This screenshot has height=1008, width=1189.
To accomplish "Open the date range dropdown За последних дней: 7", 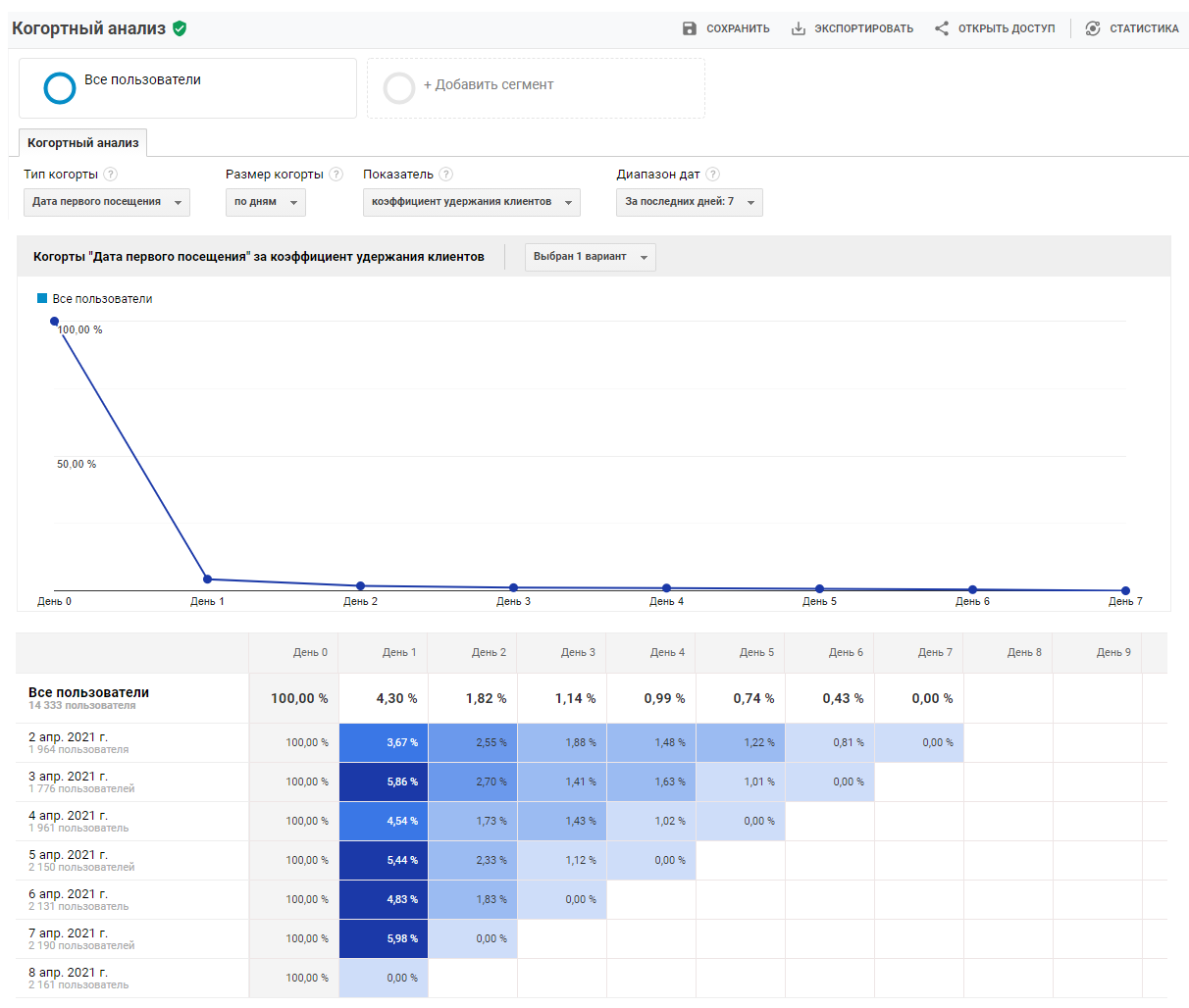I will 689,202.
